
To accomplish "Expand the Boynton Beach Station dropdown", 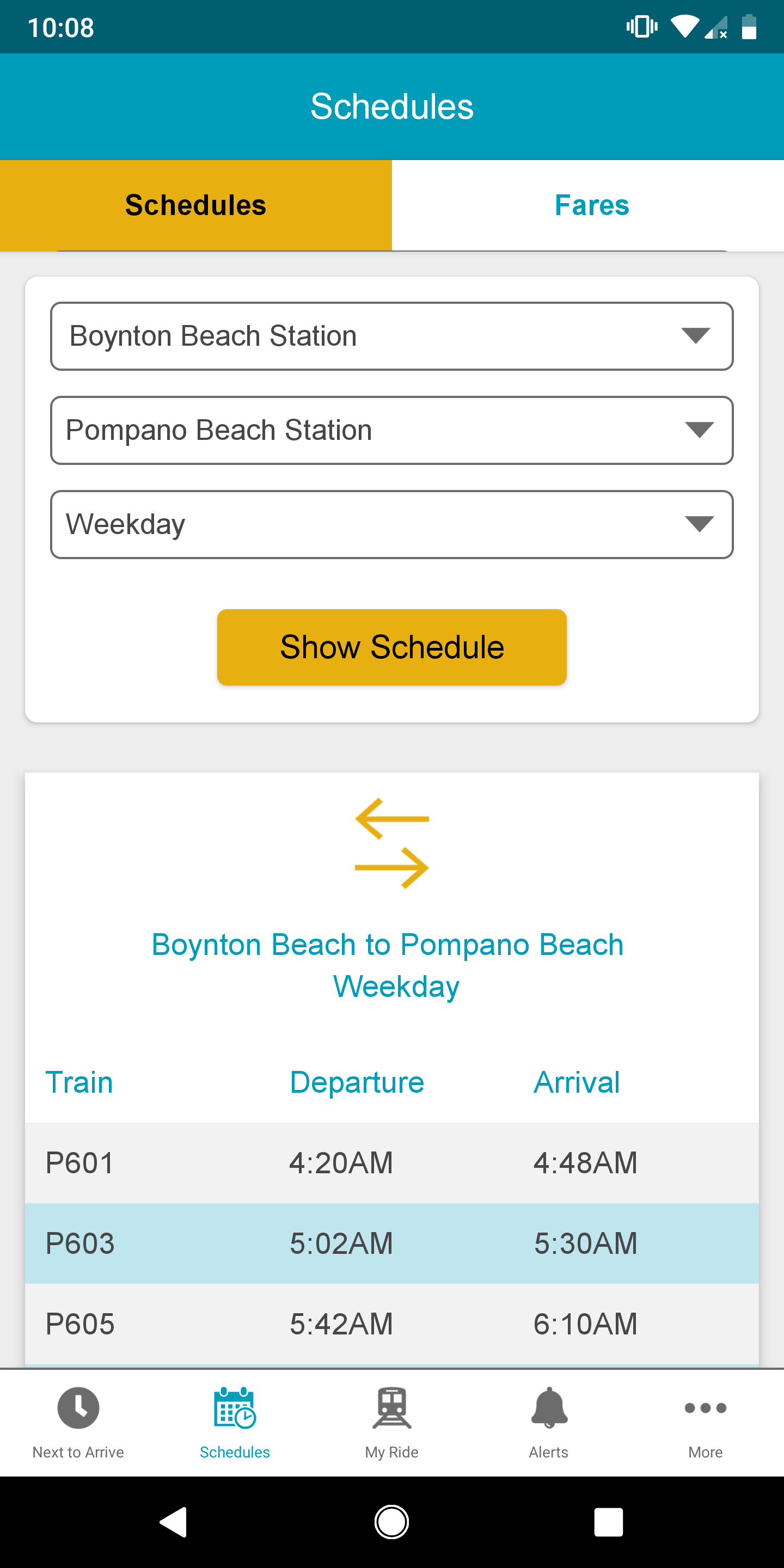I will pyautogui.click(x=392, y=336).
